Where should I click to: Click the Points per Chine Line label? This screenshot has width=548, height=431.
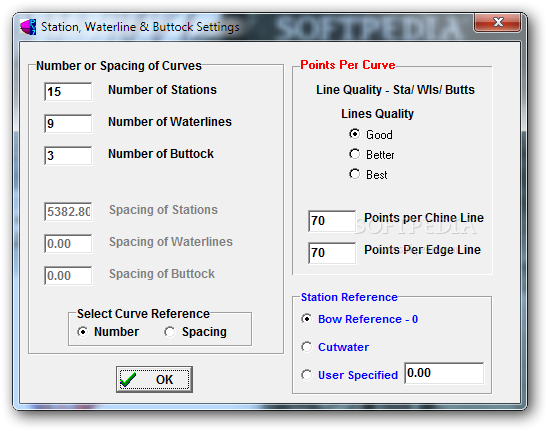point(424,218)
